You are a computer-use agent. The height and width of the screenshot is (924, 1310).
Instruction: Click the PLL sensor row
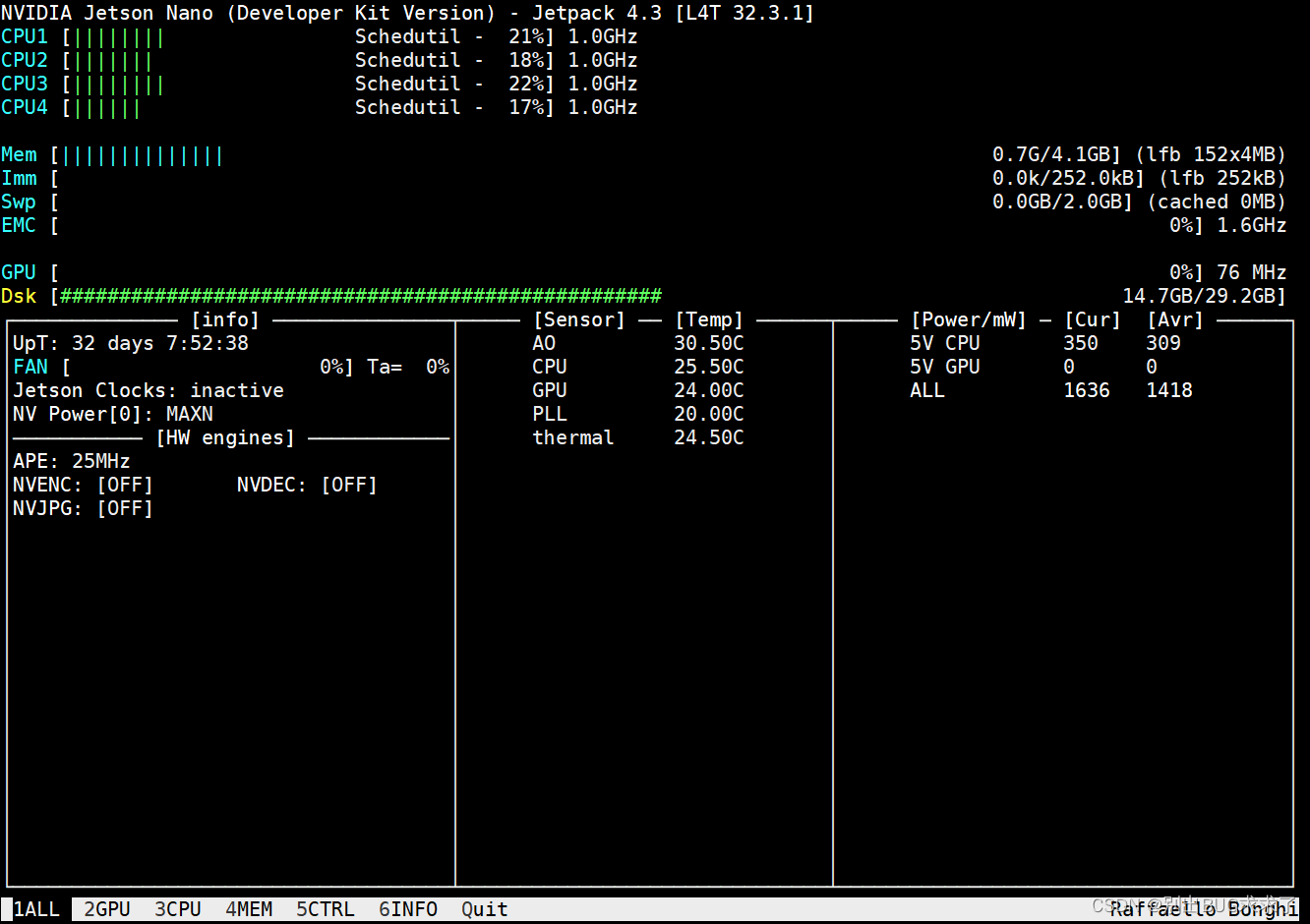click(x=638, y=414)
